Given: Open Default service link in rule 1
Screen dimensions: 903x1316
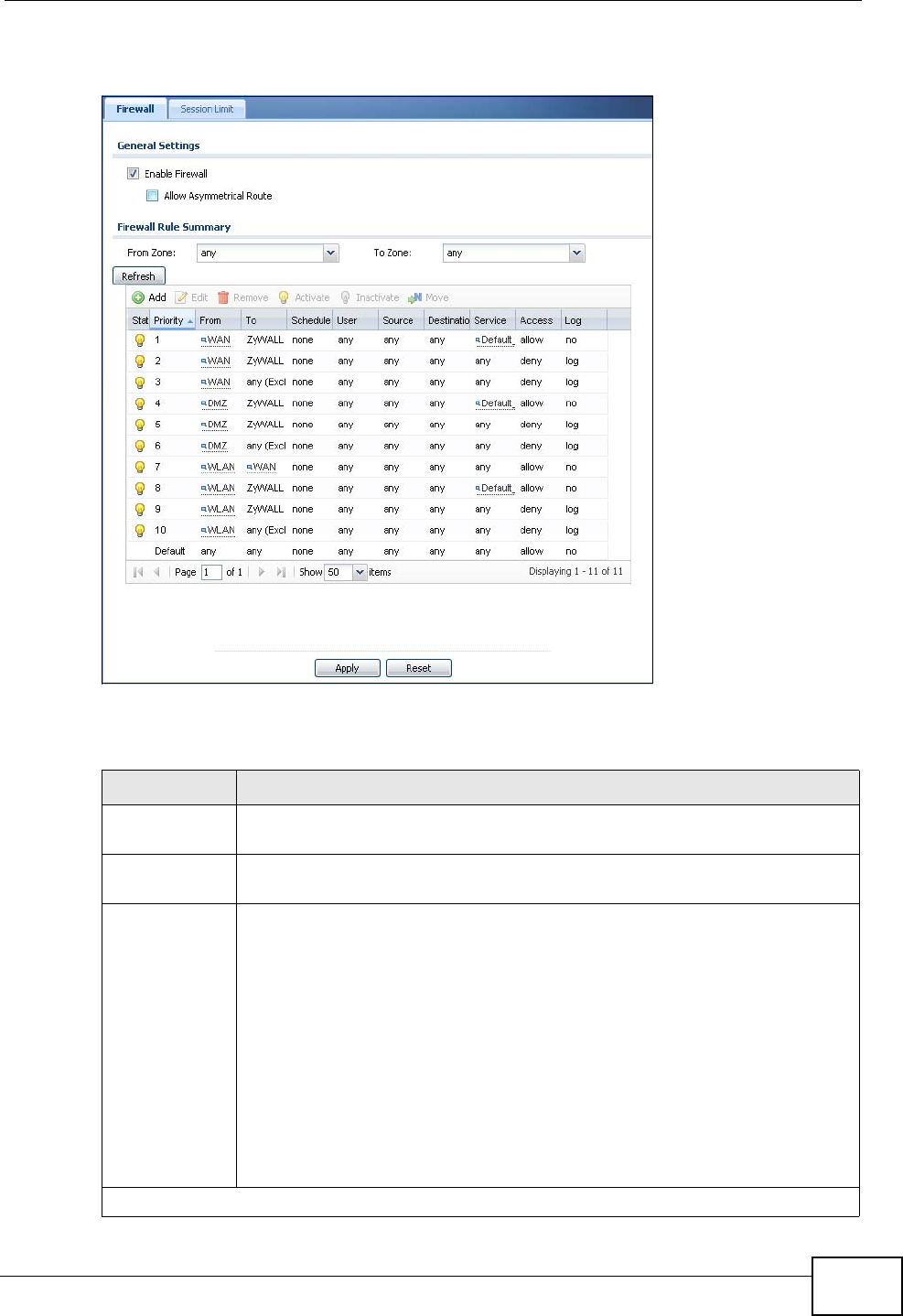Looking at the screenshot, I should point(494,340).
